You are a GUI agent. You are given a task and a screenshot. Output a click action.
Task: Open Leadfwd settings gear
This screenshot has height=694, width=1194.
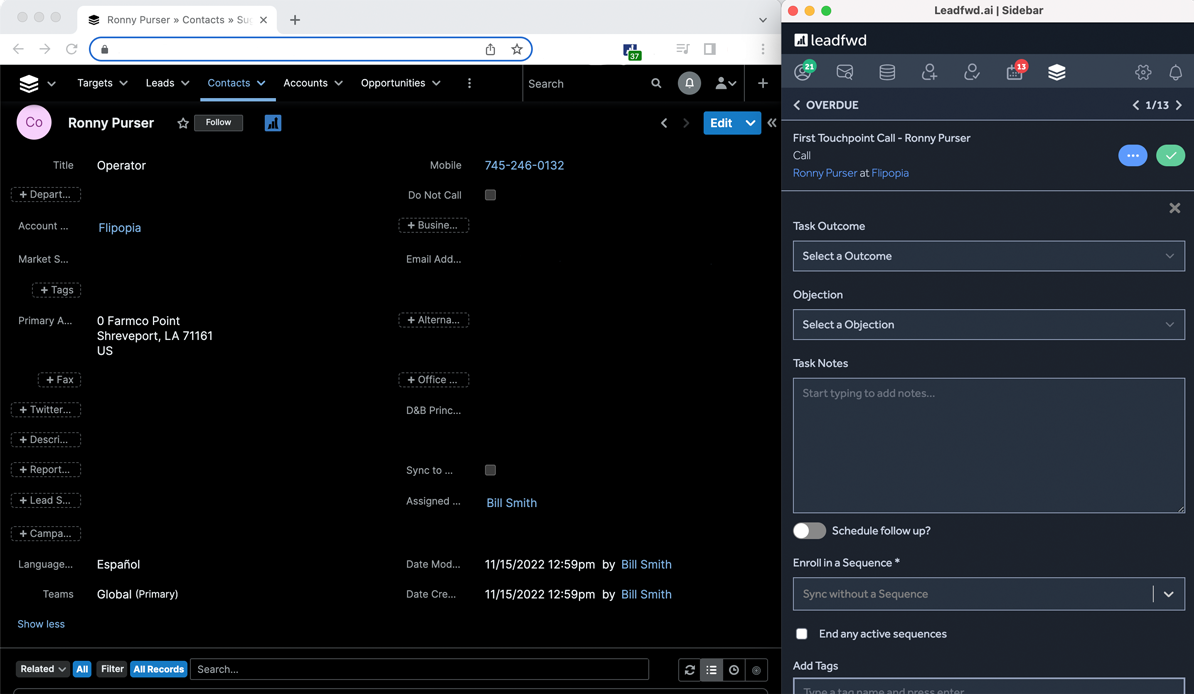[x=1143, y=72]
